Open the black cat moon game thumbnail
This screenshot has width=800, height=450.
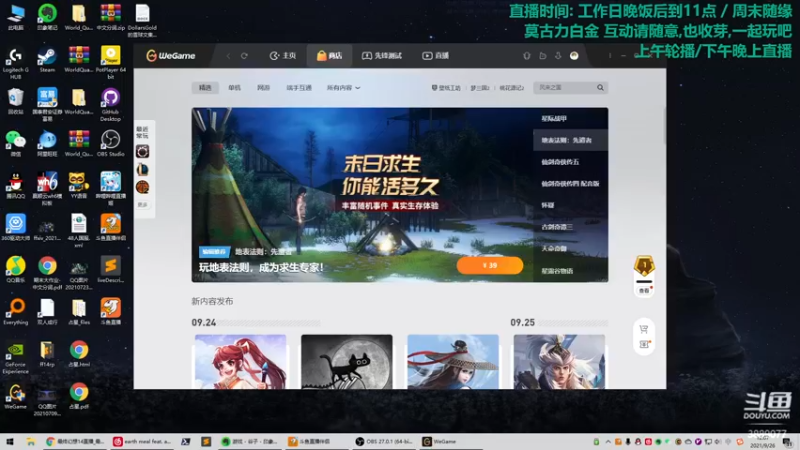click(x=347, y=362)
